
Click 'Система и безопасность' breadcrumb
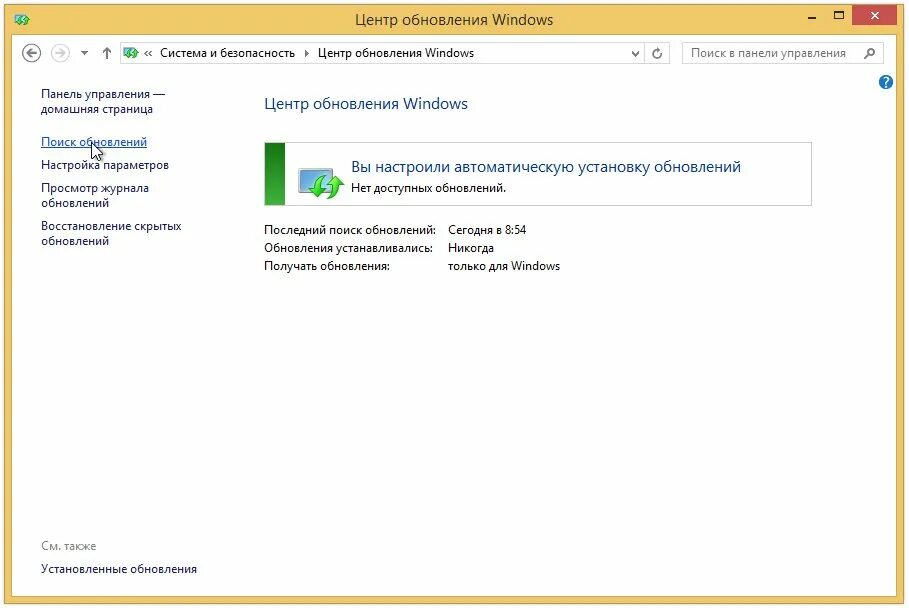pyautogui.click(x=227, y=53)
